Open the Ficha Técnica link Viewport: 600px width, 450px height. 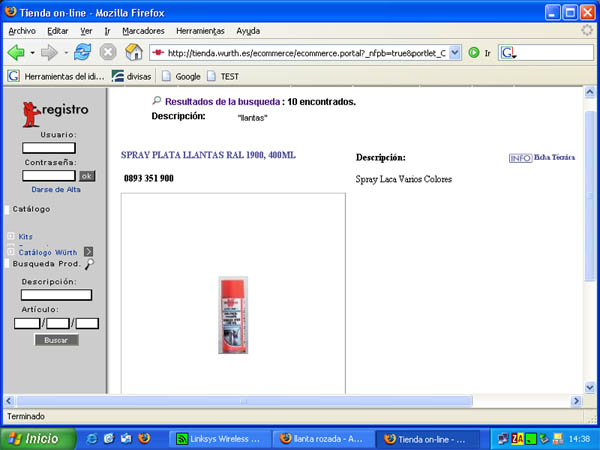[x=554, y=157]
